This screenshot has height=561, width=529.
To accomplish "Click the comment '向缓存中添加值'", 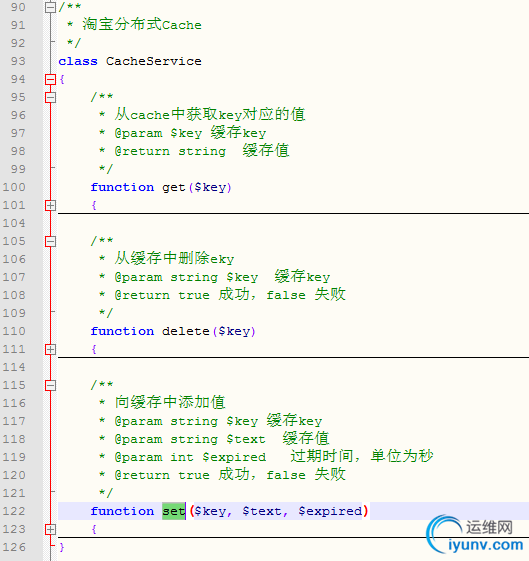I will 170,402.
